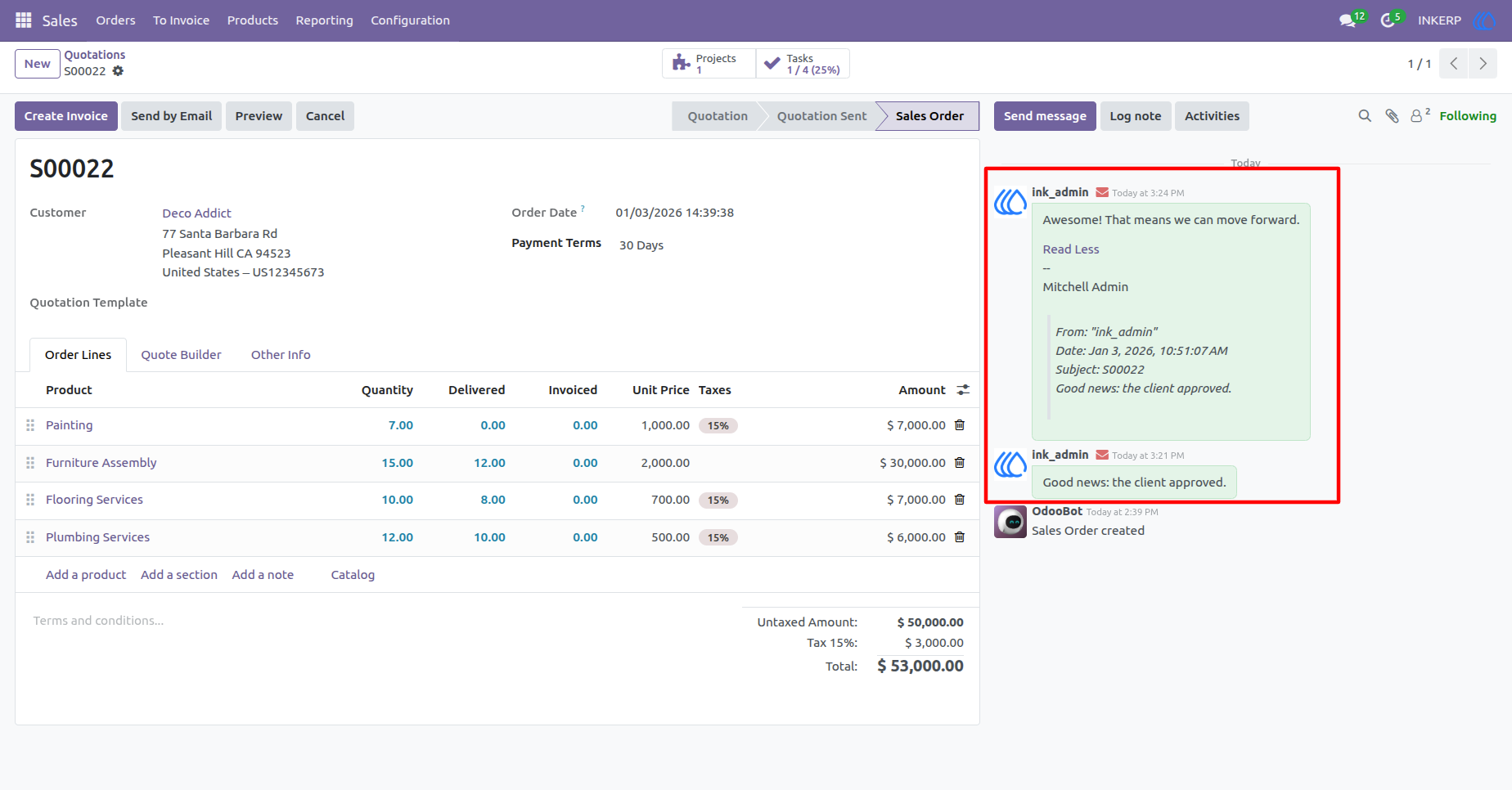Image resolution: width=1512 pixels, height=790 pixels.
Task: Click the Log note button
Action: pos(1136,116)
